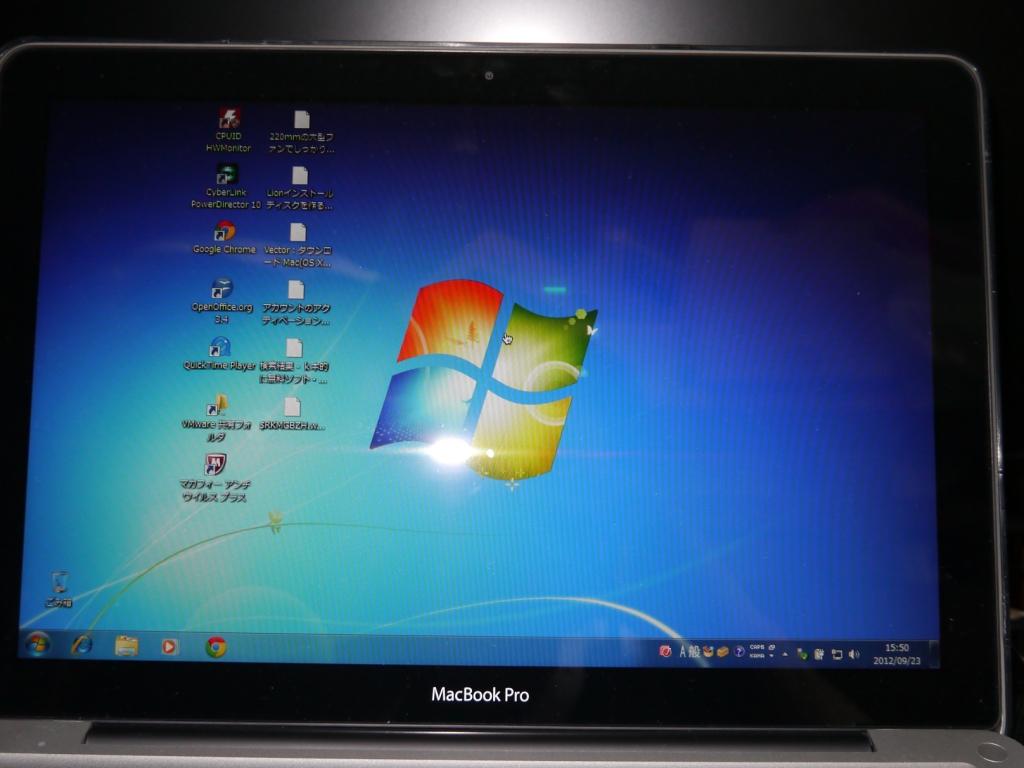1024x768 pixels.
Task: Click the red IME icon in language bar
Action: [x=665, y=651]
